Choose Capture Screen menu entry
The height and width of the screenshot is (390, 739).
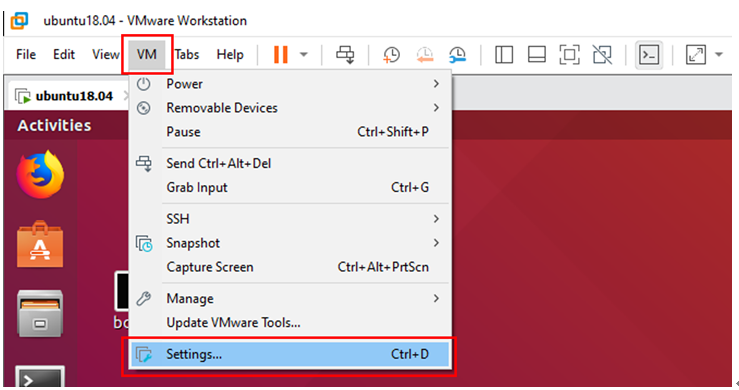(290, 267)
